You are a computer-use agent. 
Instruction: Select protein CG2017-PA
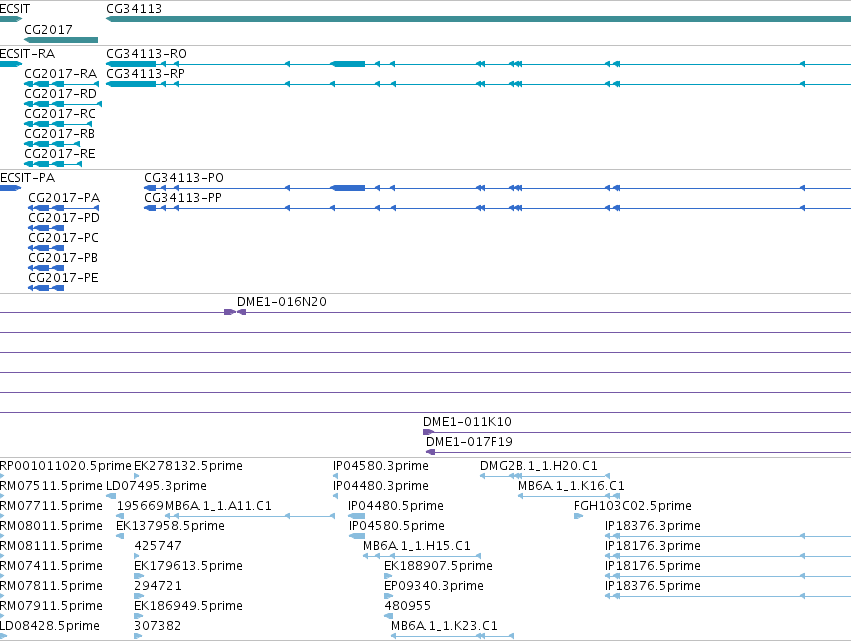[64, 198]
